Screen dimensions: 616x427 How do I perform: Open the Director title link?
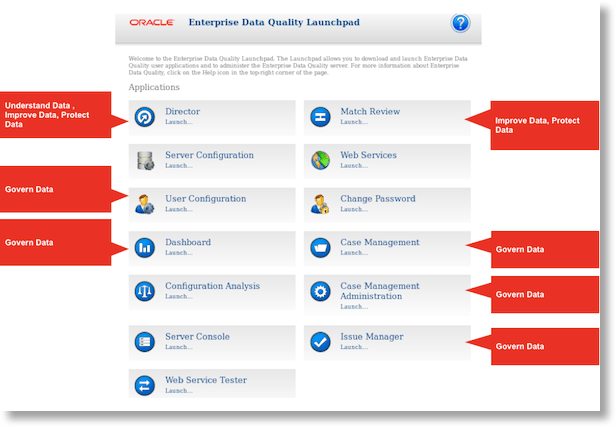coord(182,112)
